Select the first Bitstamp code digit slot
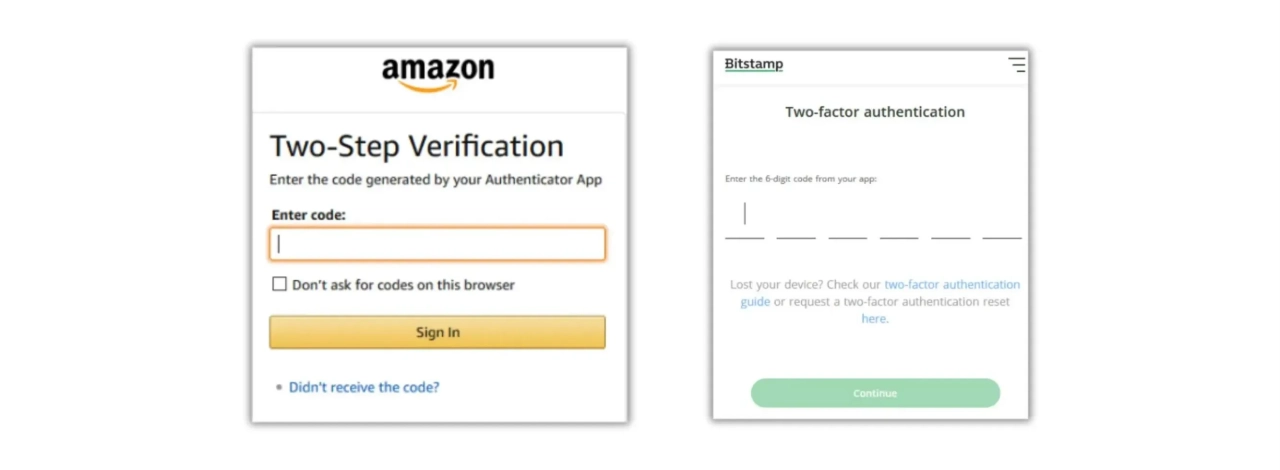Image resolution: width=1280 pixels, height=470 pixels. tap(744, 220)
